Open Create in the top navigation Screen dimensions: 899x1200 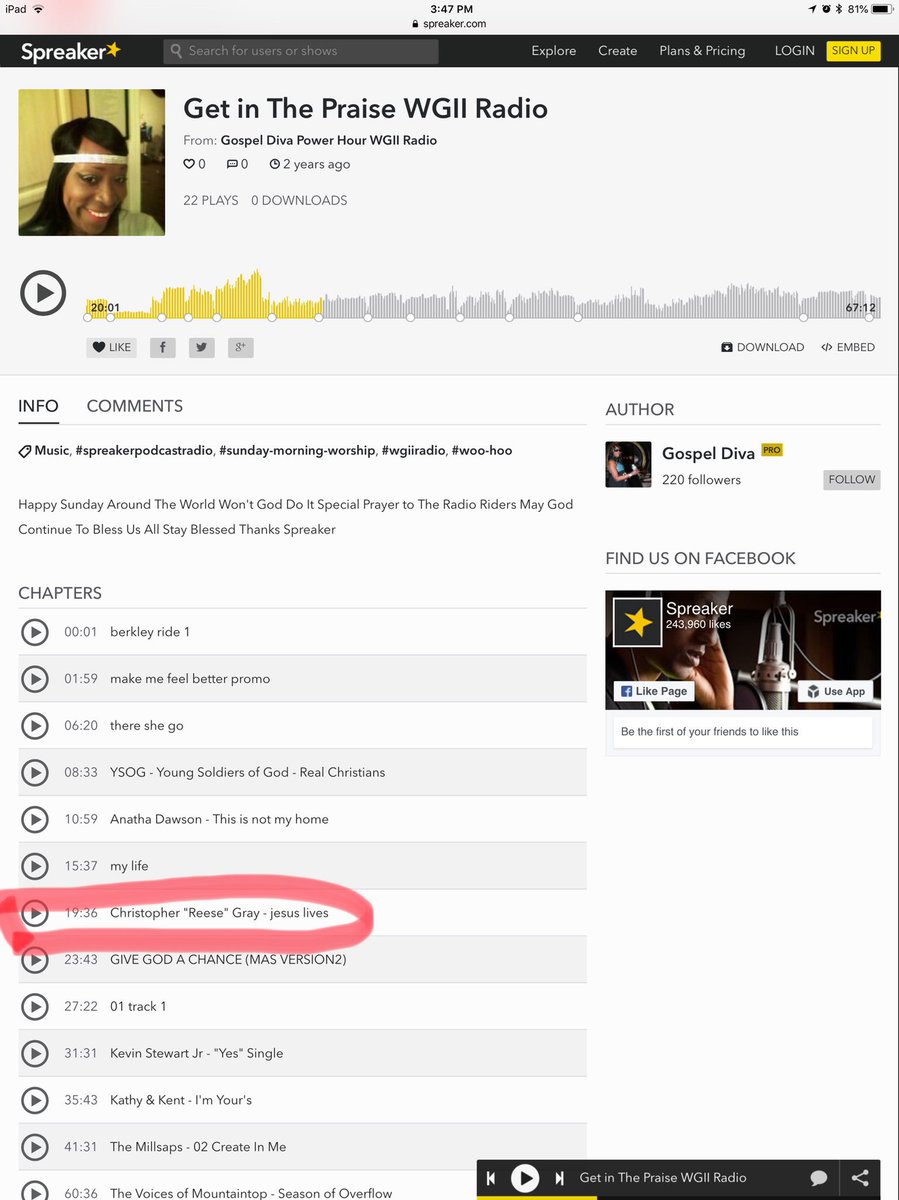(617, 51)
